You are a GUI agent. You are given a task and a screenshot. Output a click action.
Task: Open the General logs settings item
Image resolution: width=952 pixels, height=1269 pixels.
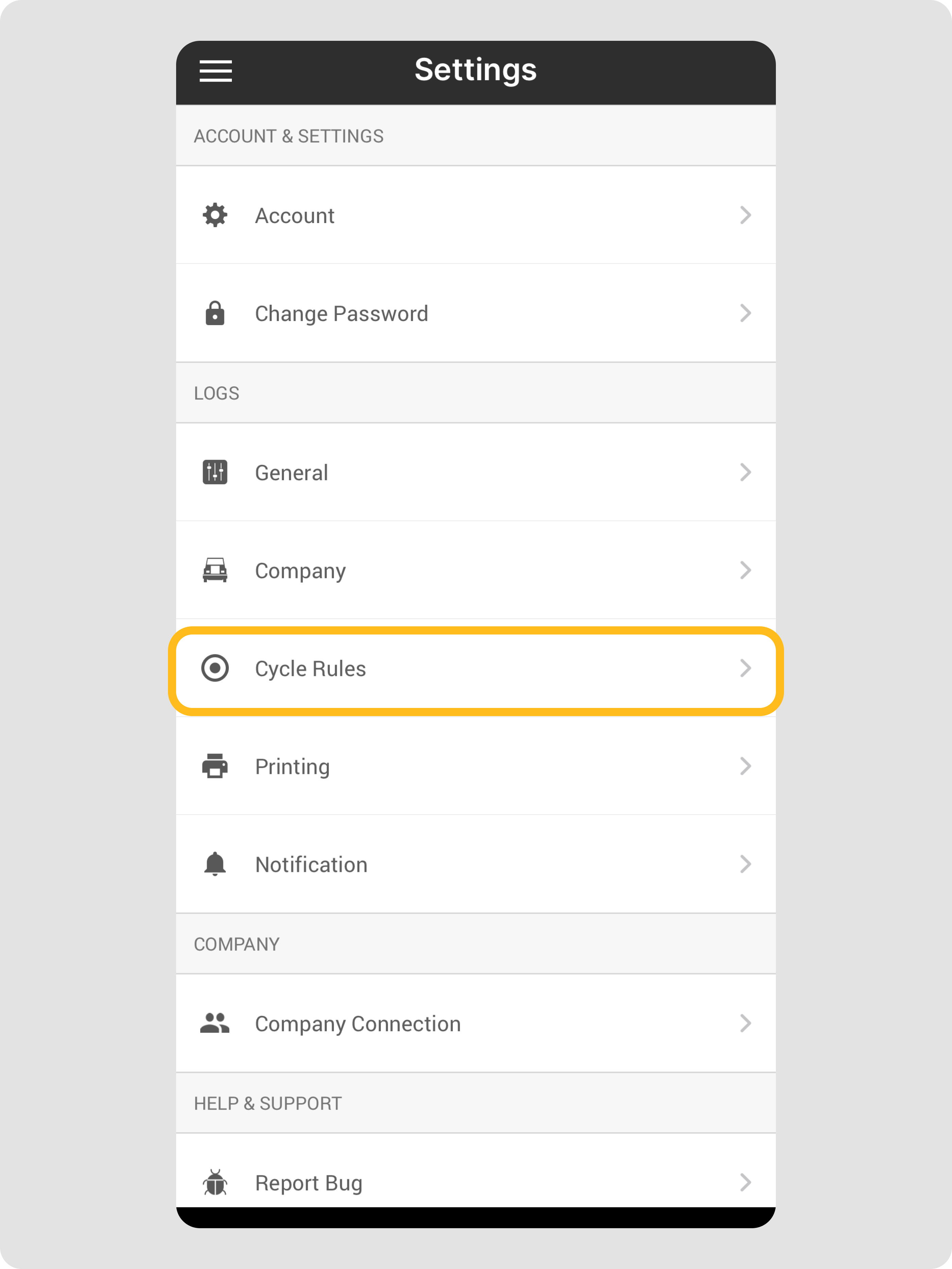(291, 473)
